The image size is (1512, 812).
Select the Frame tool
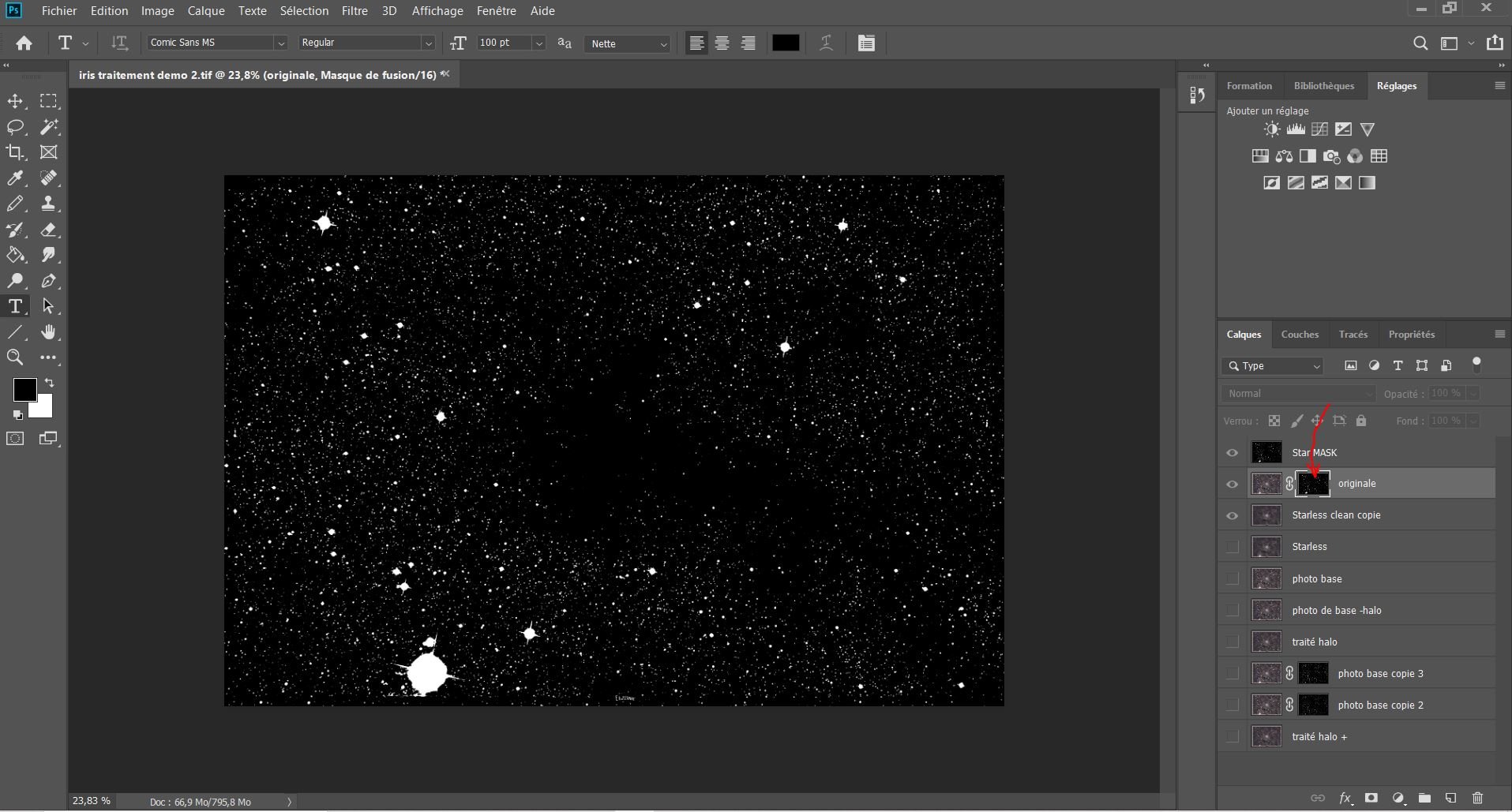tap(49, 152)
